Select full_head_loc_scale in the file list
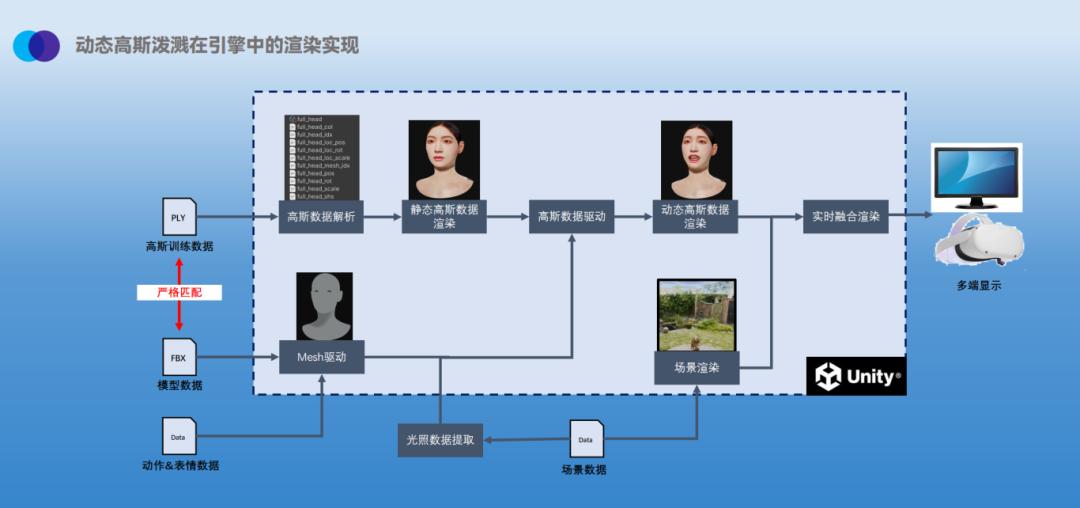 (322, 158)
